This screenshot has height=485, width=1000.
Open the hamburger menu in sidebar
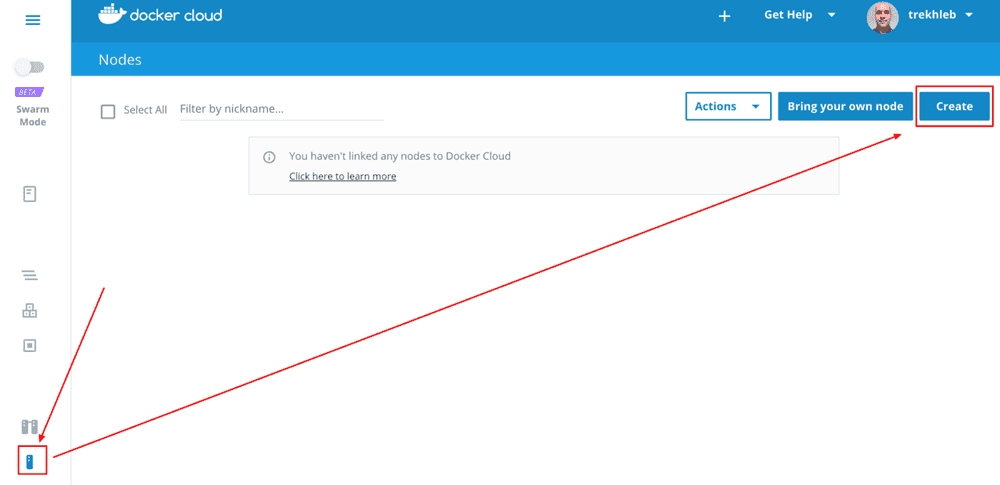click(33, 20)
